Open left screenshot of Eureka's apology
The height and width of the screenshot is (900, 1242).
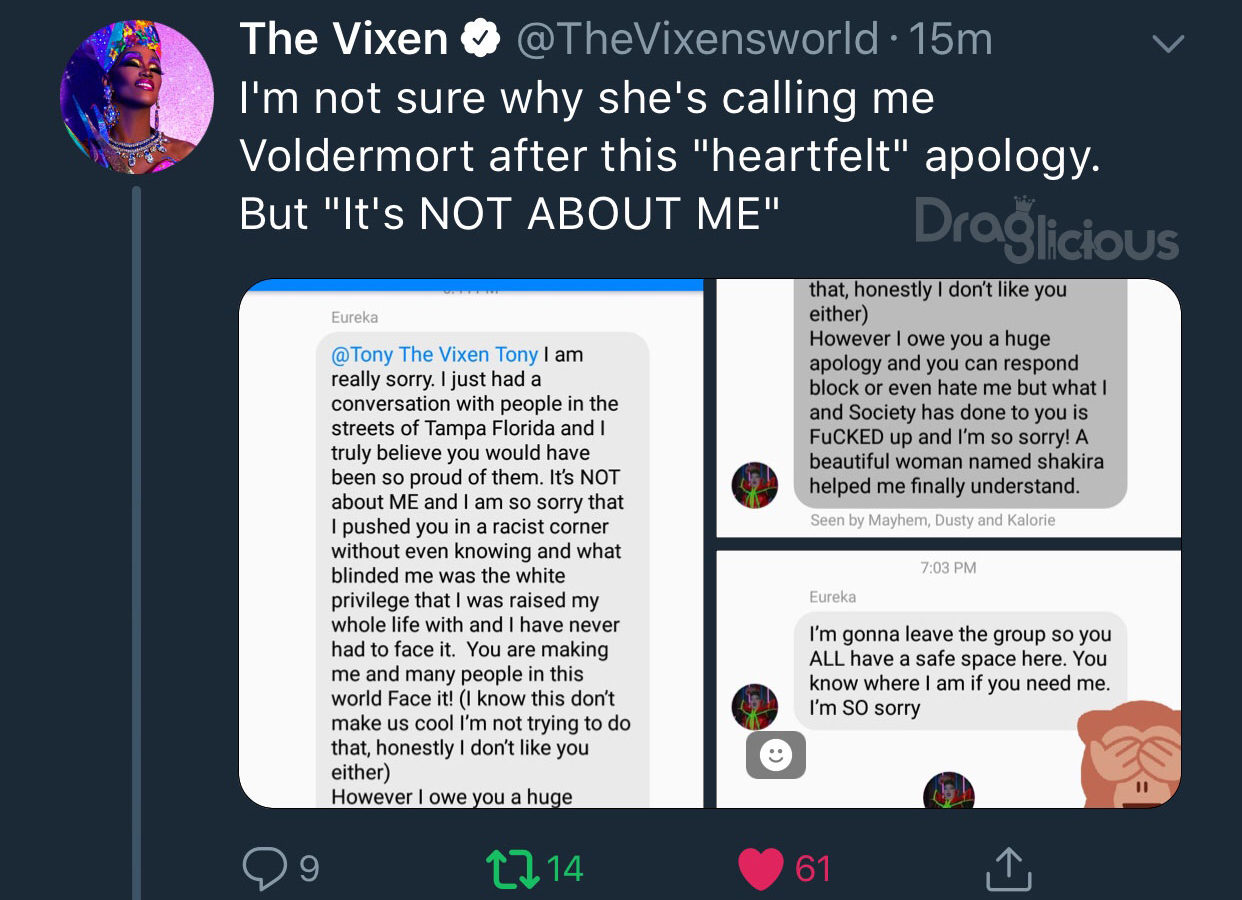click(471, 544)
